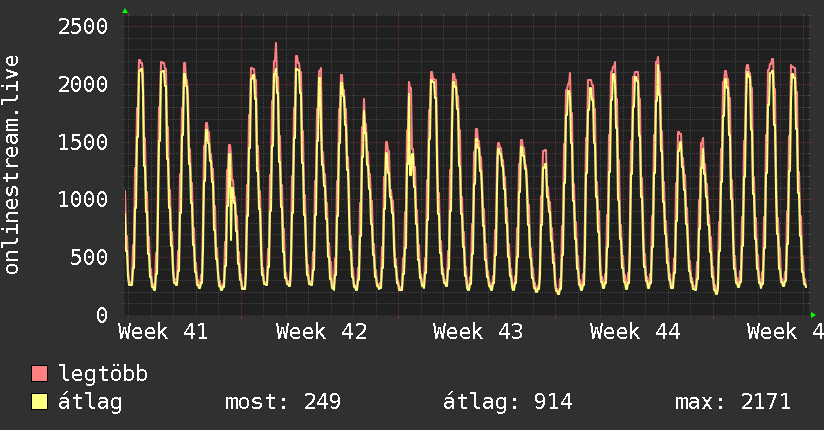This screenshot has width=824, height=430.
Task: Select the legtöbb legend label
Action: (103, 374)
